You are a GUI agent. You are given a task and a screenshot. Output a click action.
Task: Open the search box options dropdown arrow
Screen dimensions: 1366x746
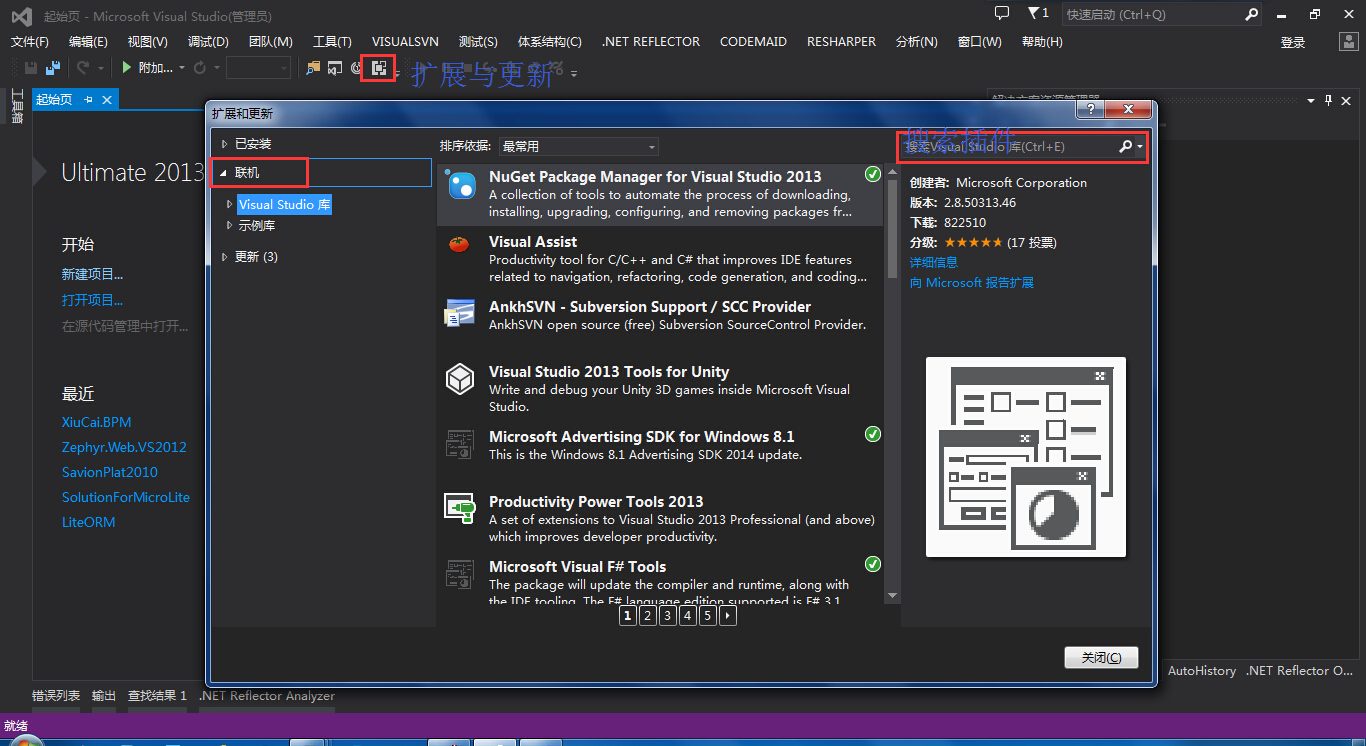click(1140, 147)
